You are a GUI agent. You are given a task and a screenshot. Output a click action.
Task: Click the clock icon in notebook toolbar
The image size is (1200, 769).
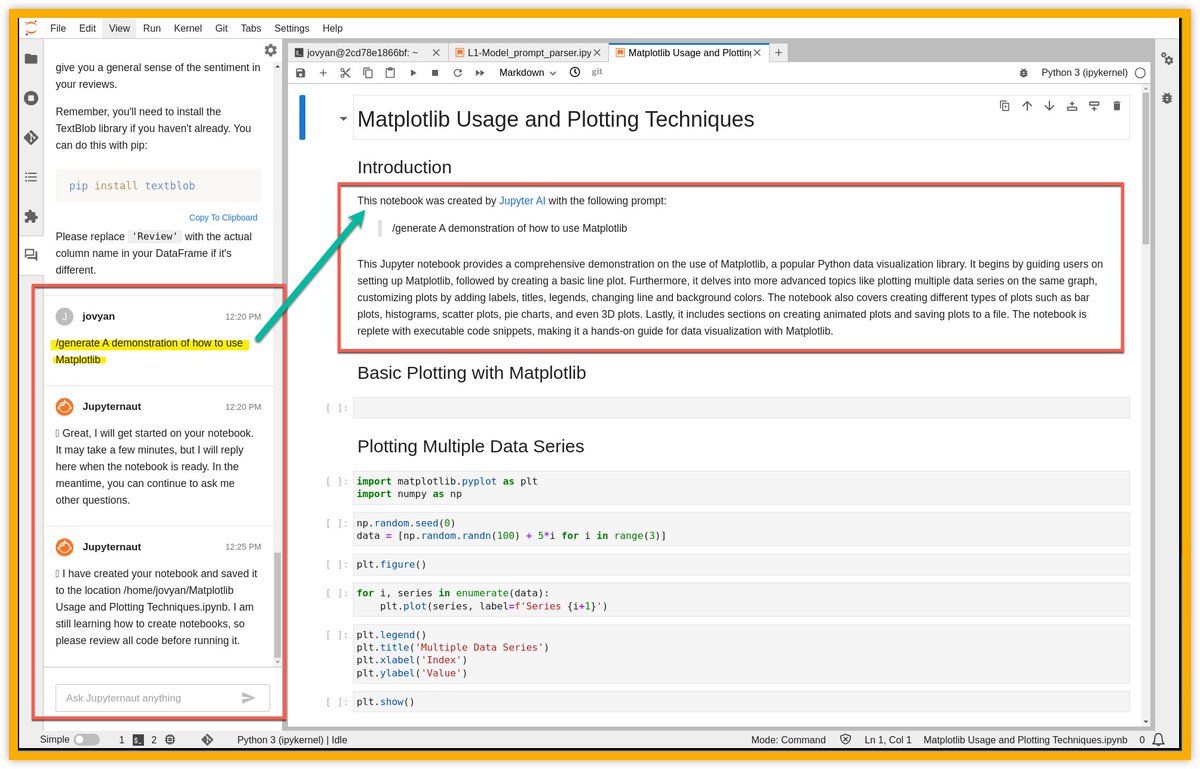[575, 72]
